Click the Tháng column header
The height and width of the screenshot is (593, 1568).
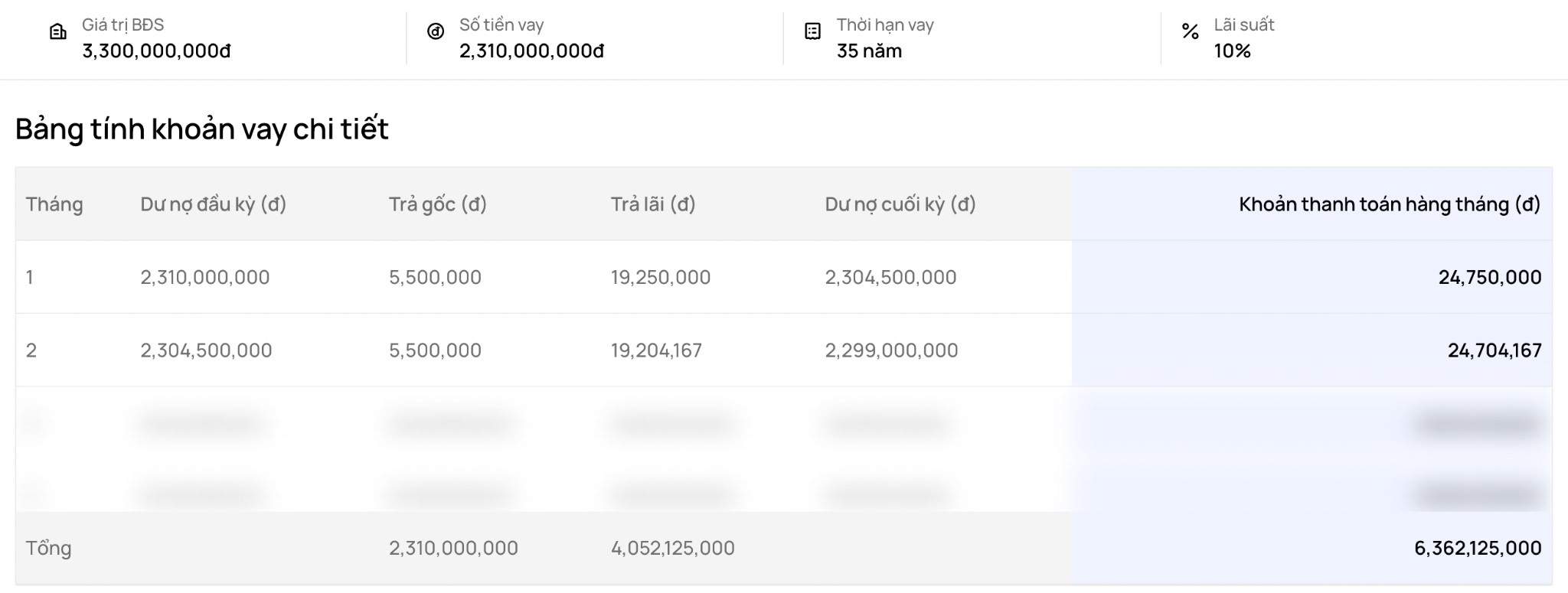[x=54, y=204]
